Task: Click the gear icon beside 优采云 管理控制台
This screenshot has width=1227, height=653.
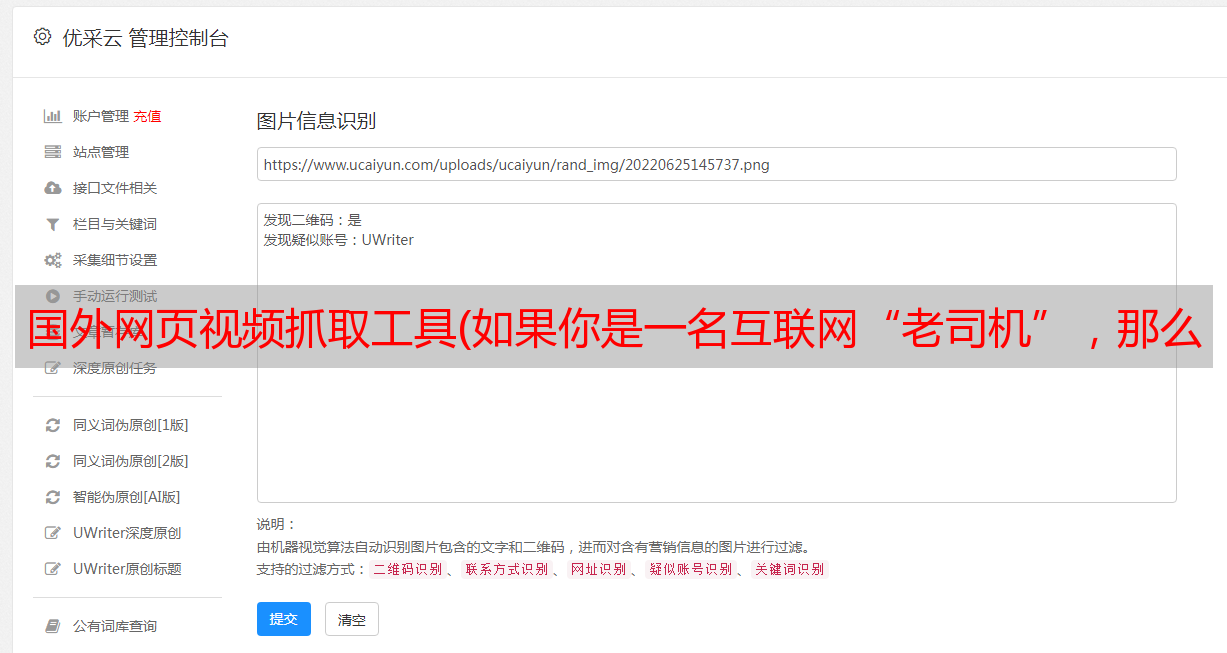Action: tap(42, 37)
